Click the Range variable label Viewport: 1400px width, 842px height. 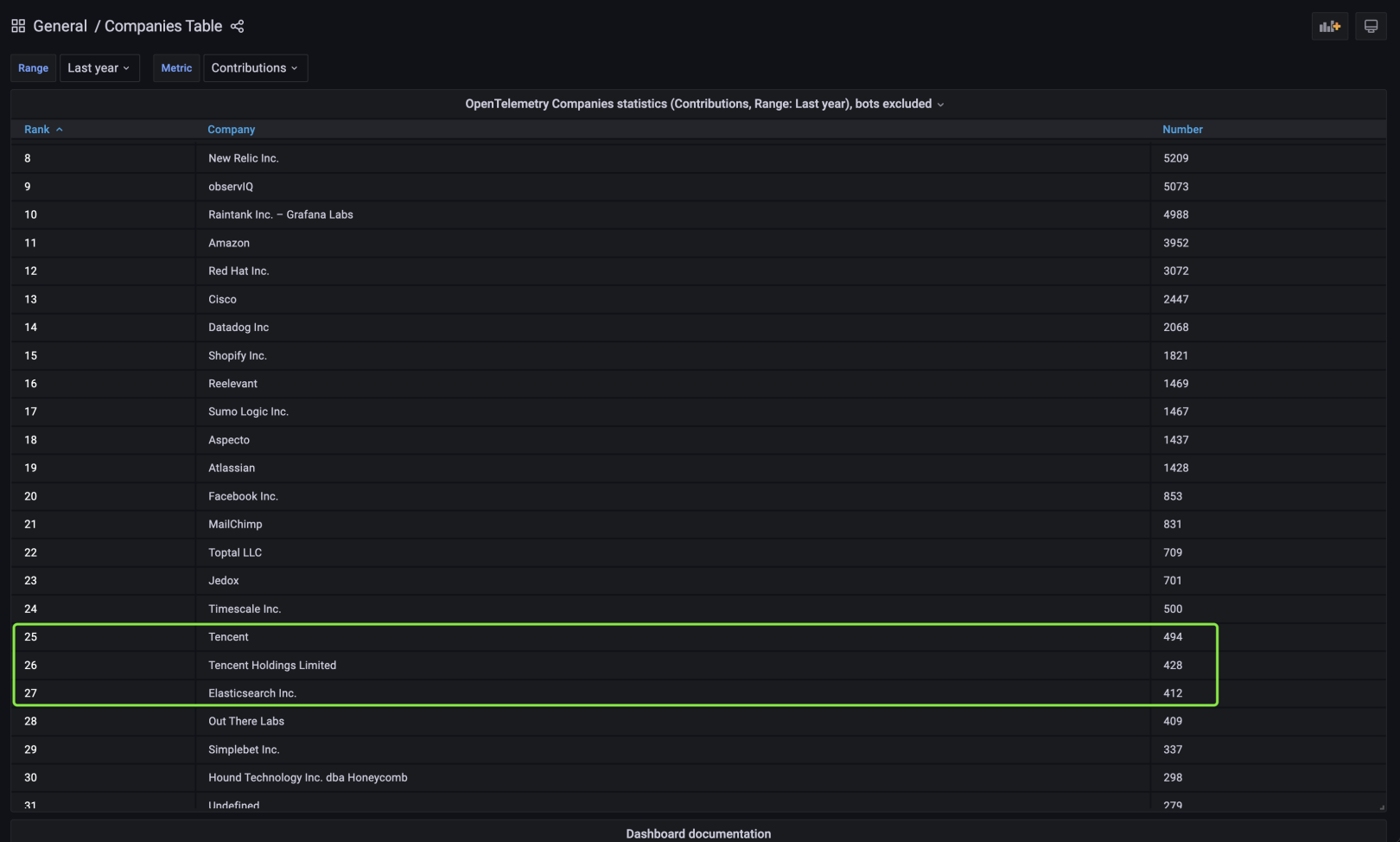click(x=32, y=67)
